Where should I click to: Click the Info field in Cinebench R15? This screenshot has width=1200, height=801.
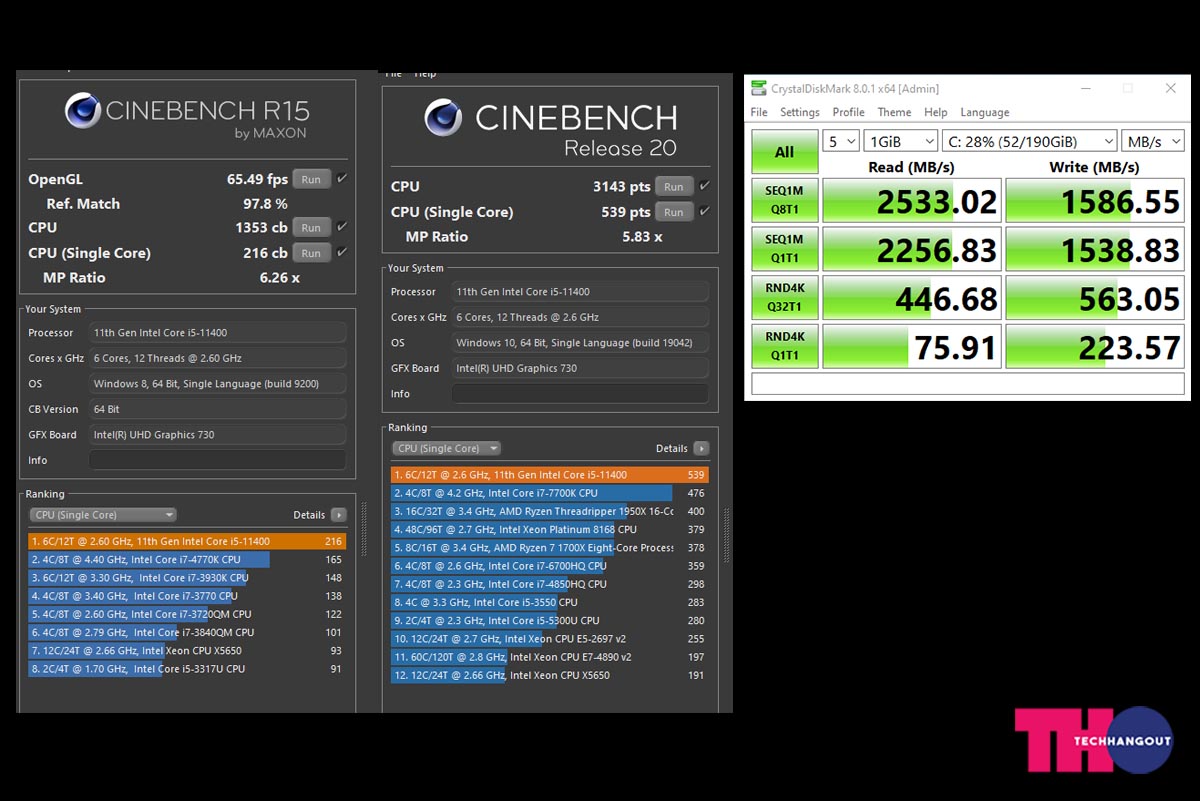[217, 460]
